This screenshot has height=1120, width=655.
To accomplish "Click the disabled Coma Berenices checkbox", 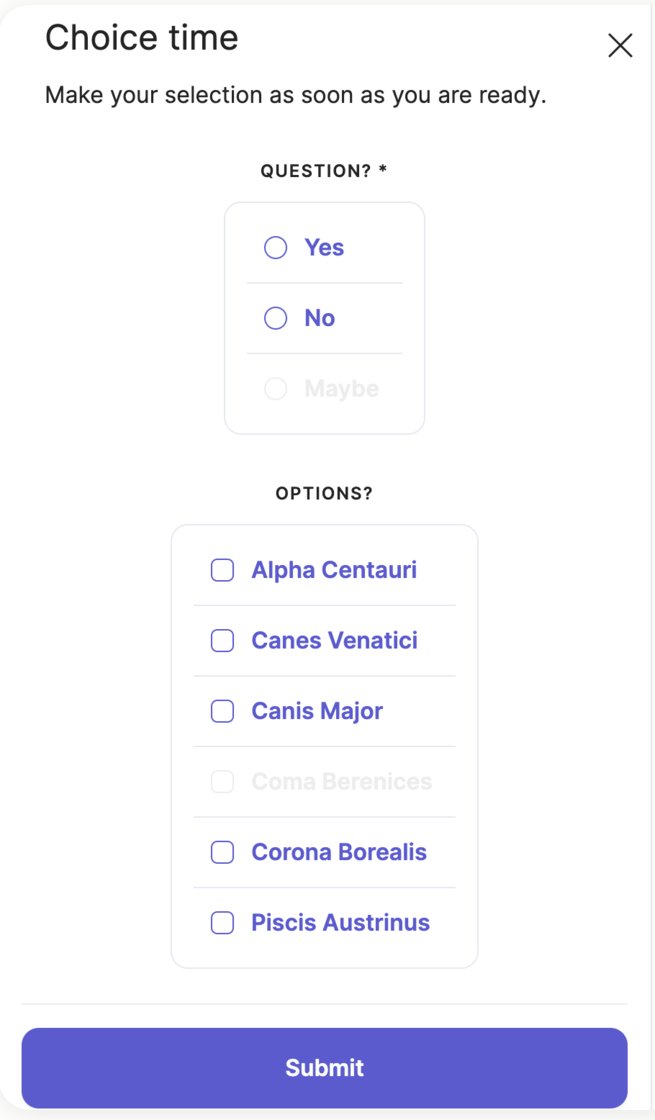I will (x=222, y=782).
